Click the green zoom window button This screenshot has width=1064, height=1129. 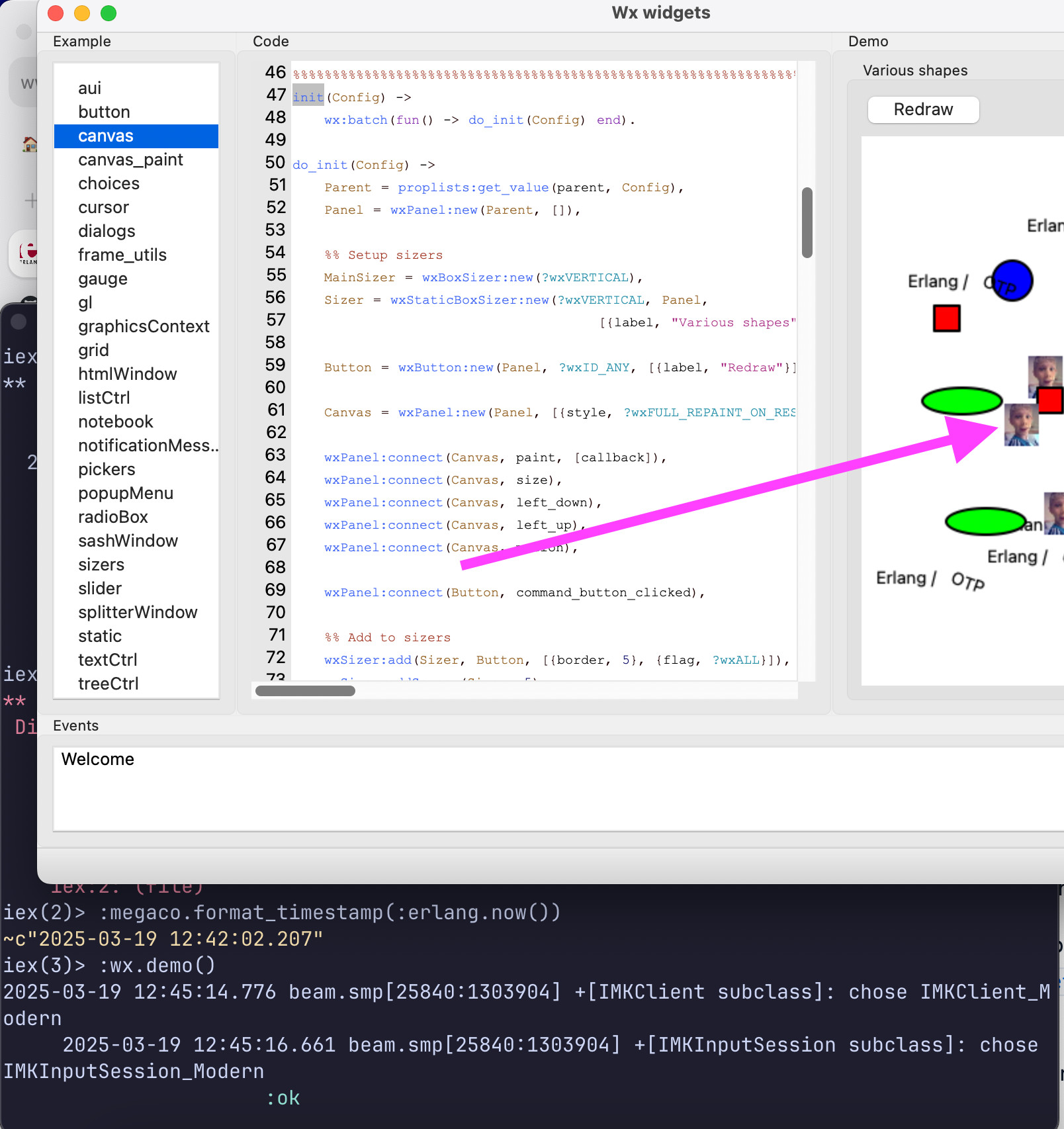pos(109,13)
